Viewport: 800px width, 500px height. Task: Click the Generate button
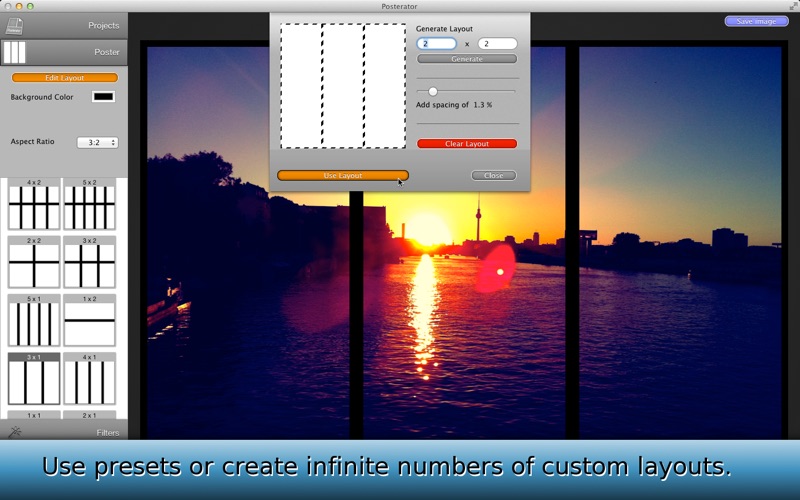467,59
